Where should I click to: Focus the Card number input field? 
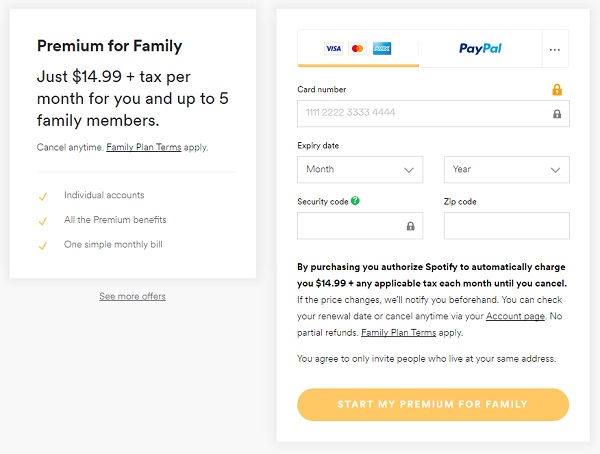pyautogui.click(x=422, y=114)
